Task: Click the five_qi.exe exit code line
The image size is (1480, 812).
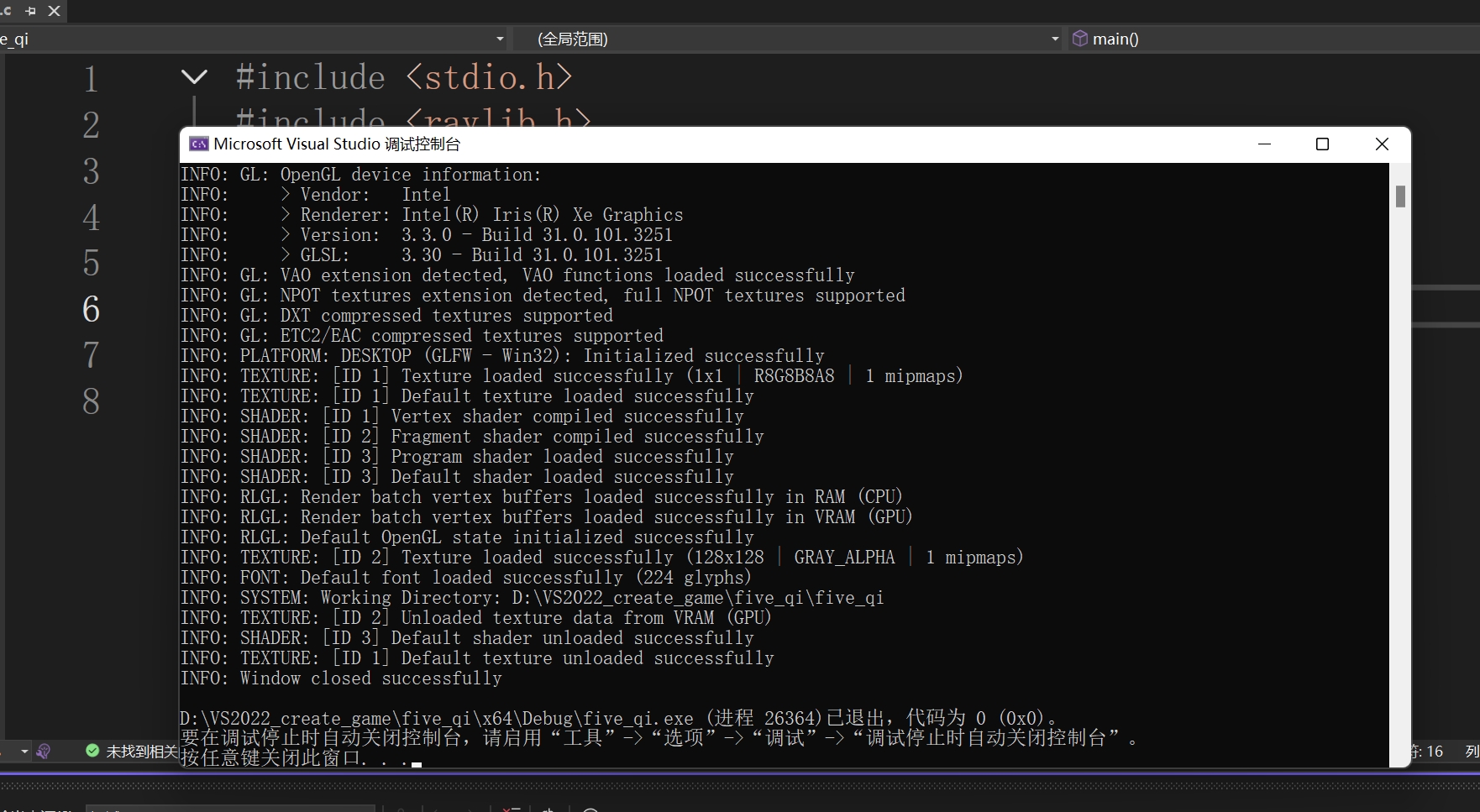Action: coord(619,719)
